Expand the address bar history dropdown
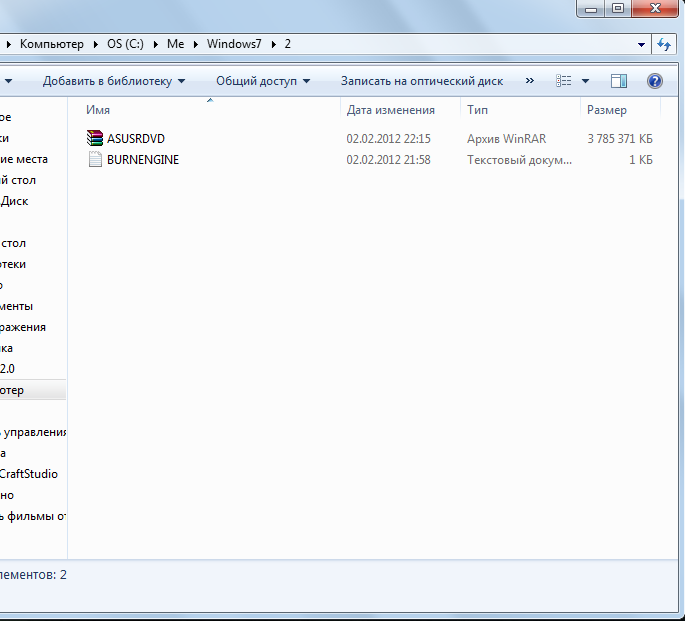685x621 pixels. (641, 45)
